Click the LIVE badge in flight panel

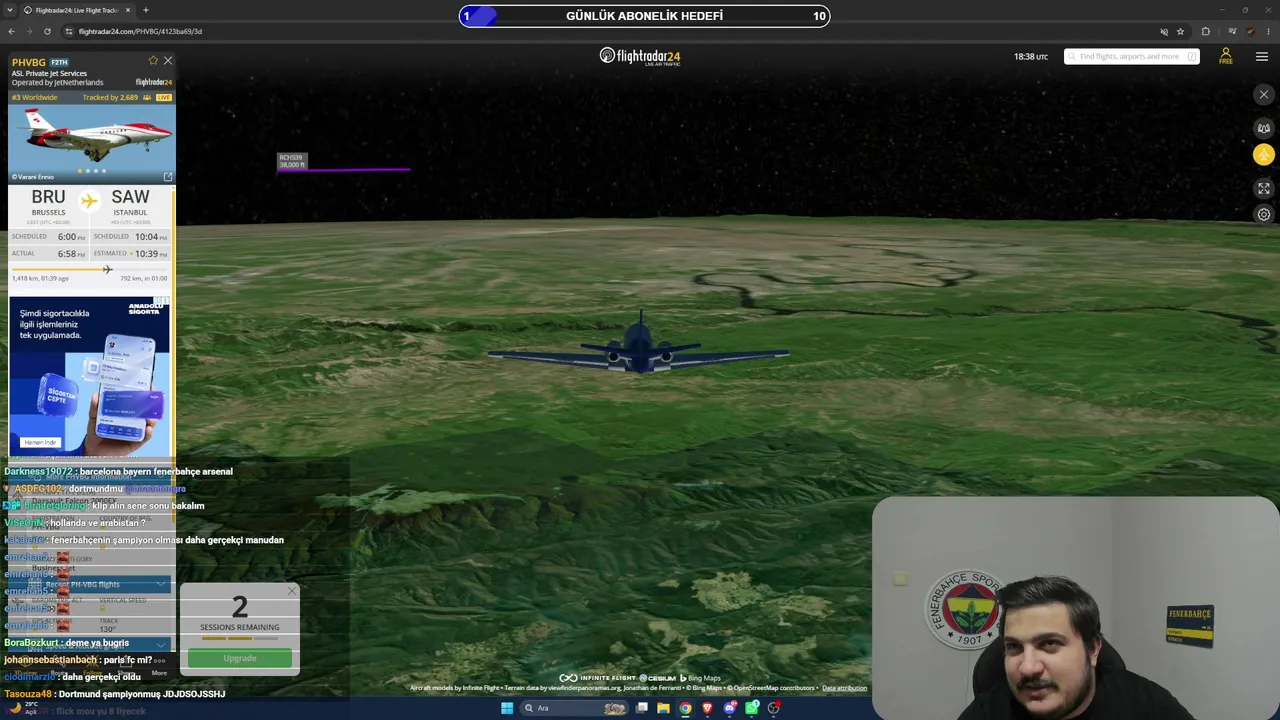click(163, 97)
